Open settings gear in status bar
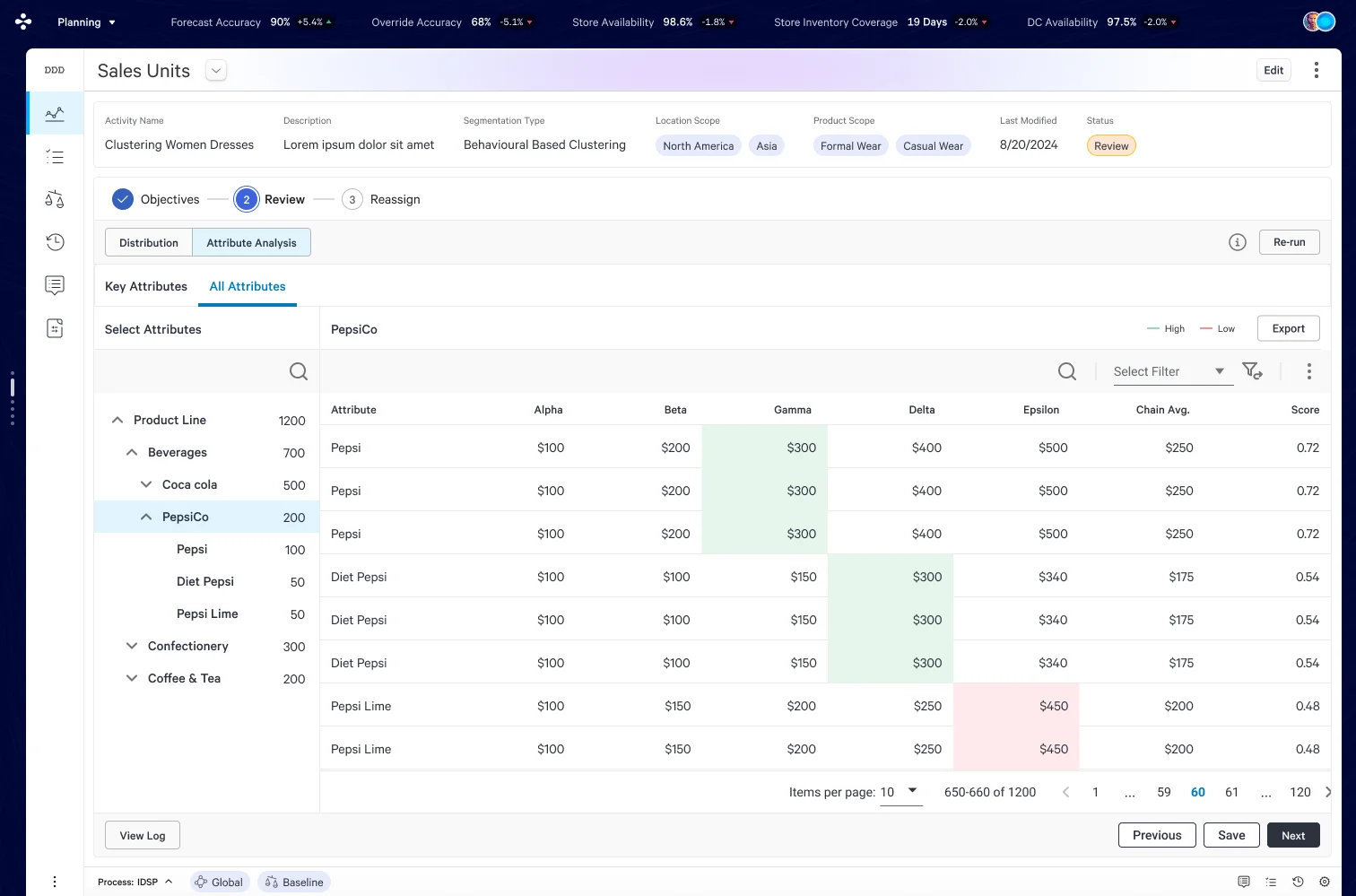This screenshot has width=1356, height=896. click(x=1325, y=882)
